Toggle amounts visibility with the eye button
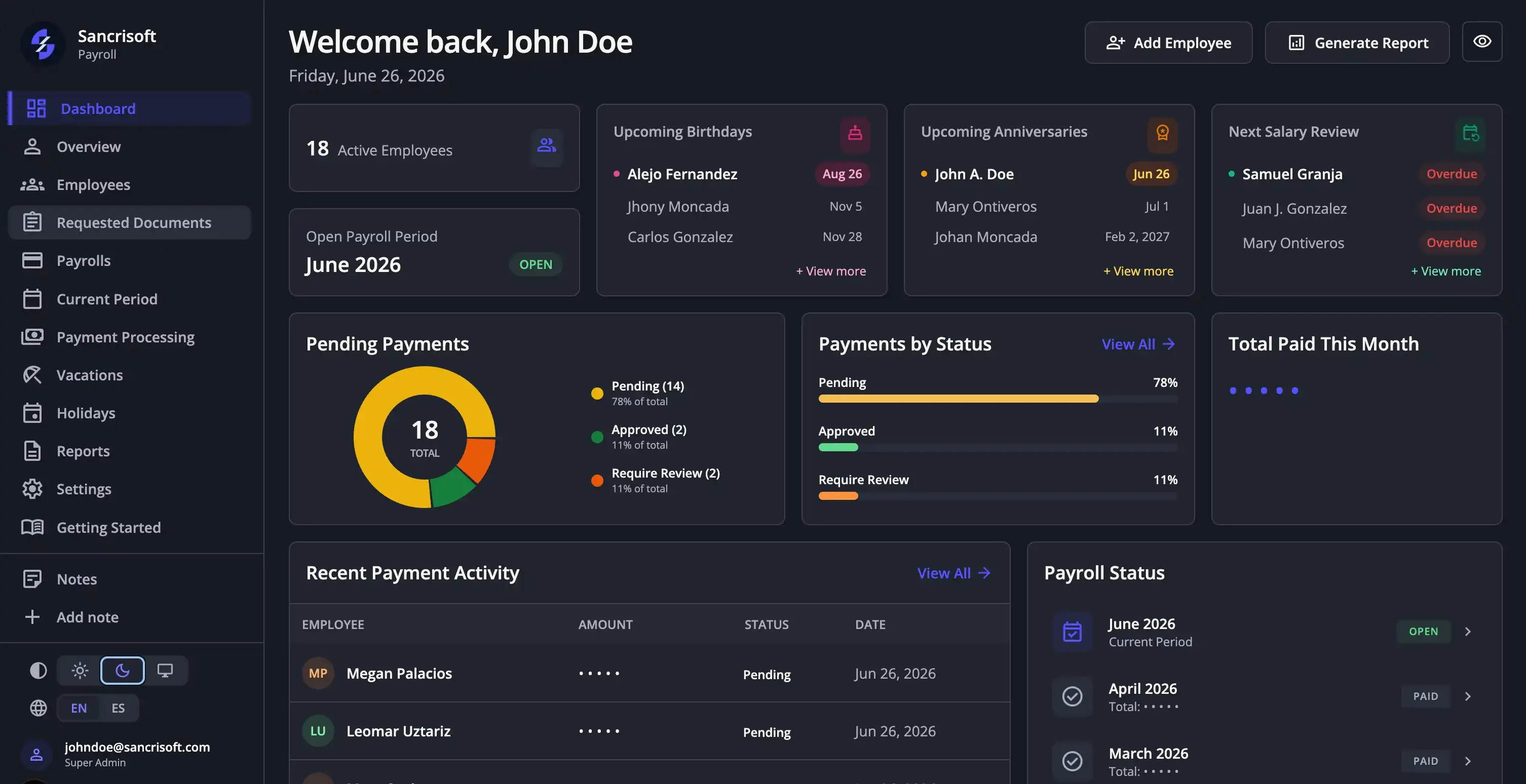 tap(1482, 42)
